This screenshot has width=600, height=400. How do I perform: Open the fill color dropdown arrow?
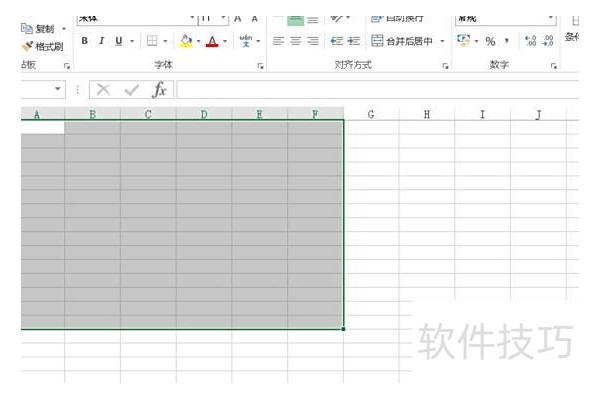pyautogui.click(x=198, y=41)
